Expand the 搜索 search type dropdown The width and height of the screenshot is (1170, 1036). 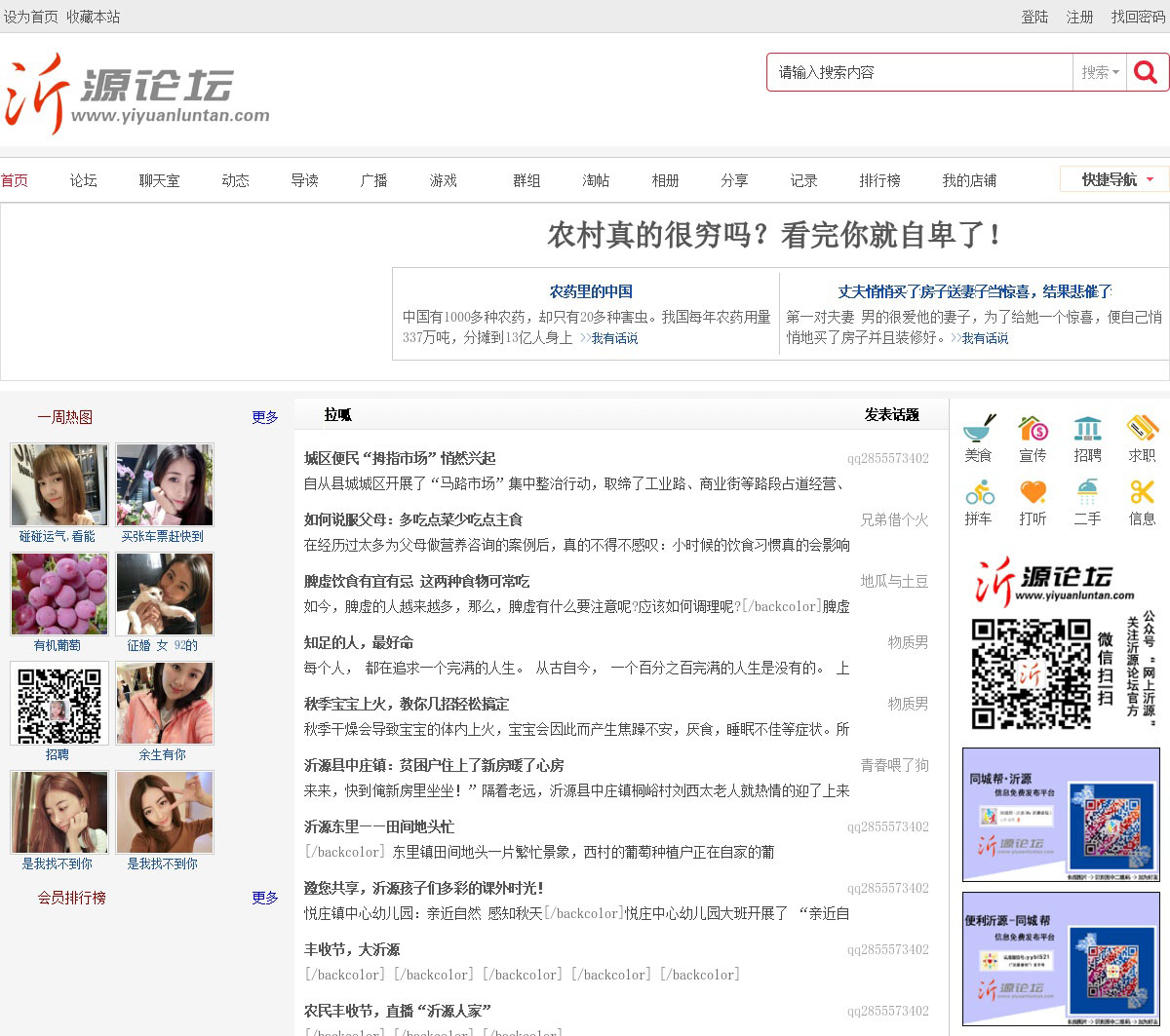click(x=1100, y=72)
